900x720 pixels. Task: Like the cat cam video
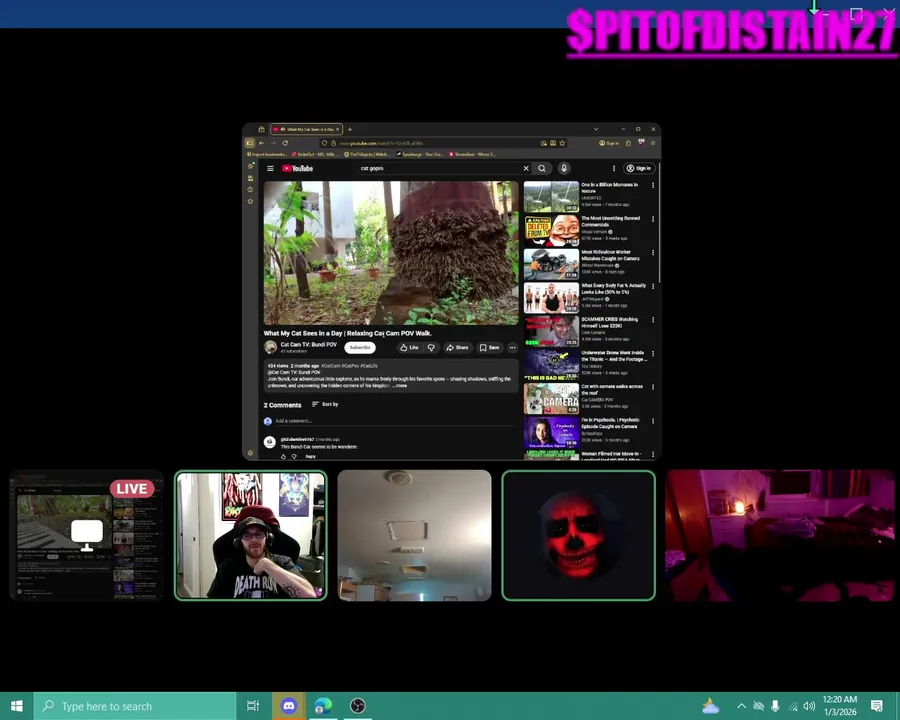pyautogui.click(x=409, y=347)
